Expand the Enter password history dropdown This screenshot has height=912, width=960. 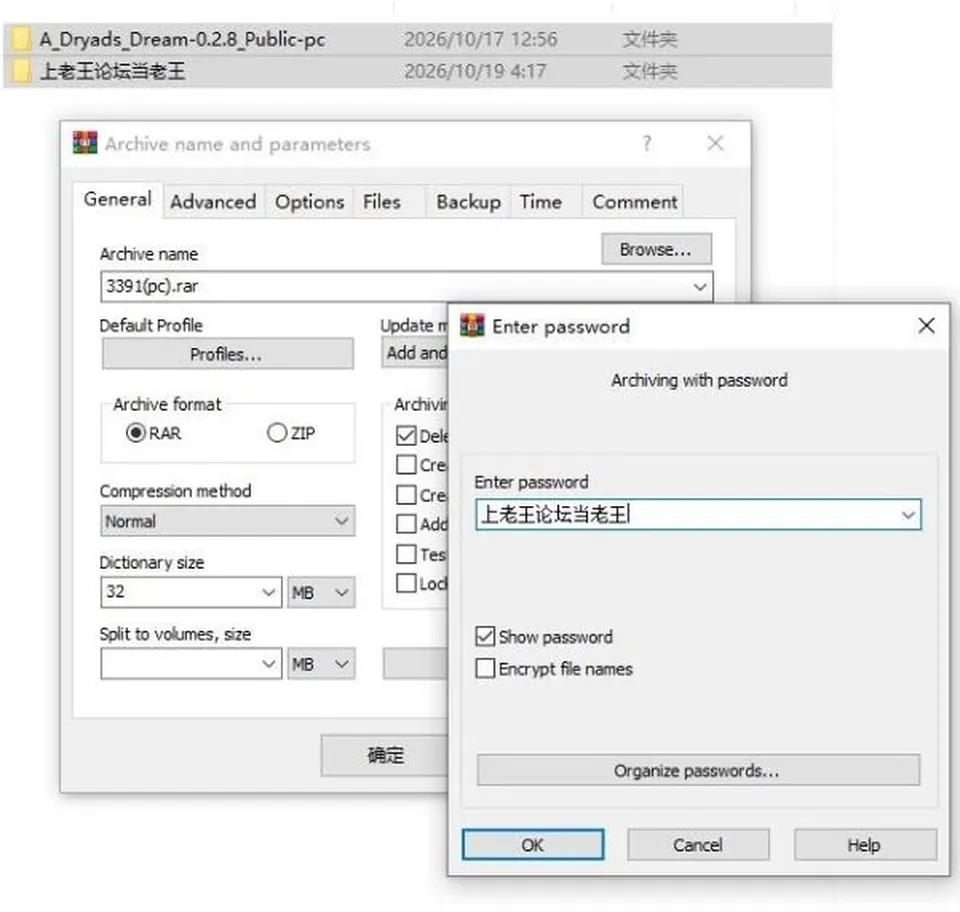908,515
